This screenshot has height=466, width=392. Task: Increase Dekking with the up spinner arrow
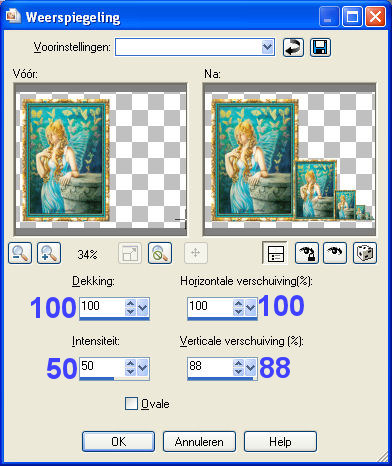coord(130,303)
